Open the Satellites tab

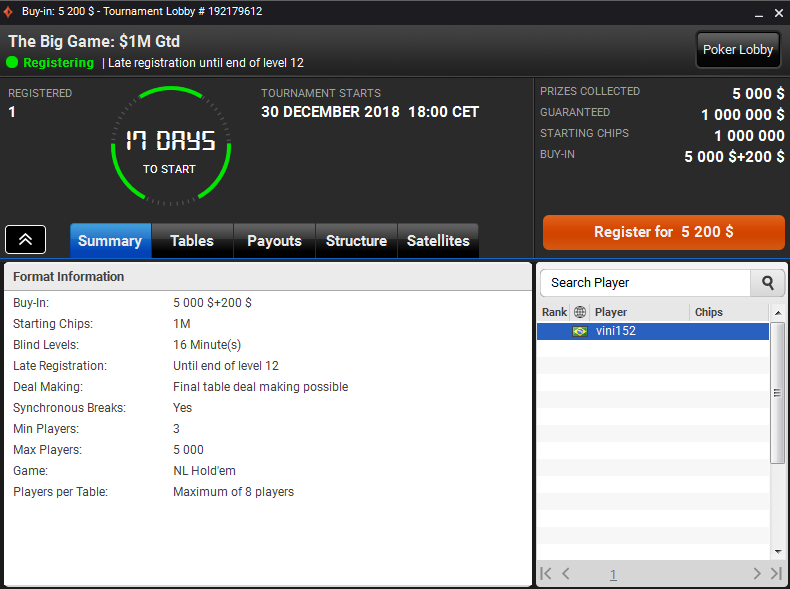click(x=438, y=241)
